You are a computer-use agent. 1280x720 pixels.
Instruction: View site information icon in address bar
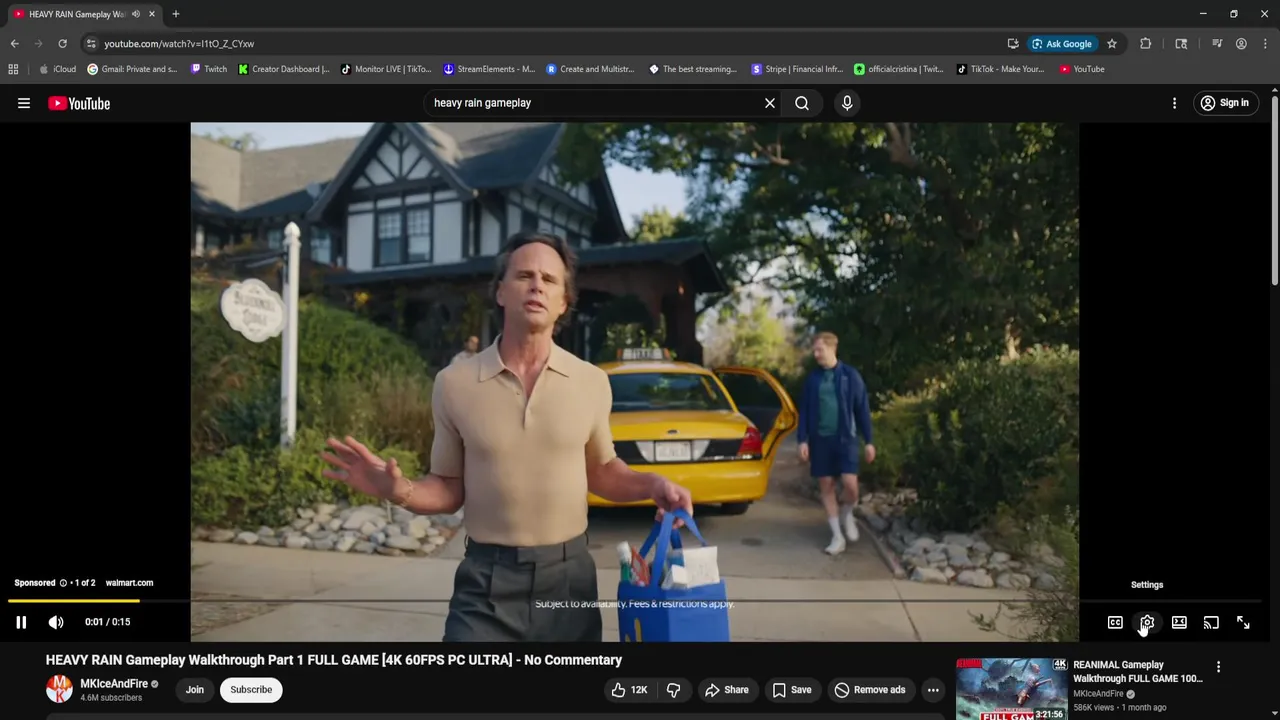[x=91, y=44]
